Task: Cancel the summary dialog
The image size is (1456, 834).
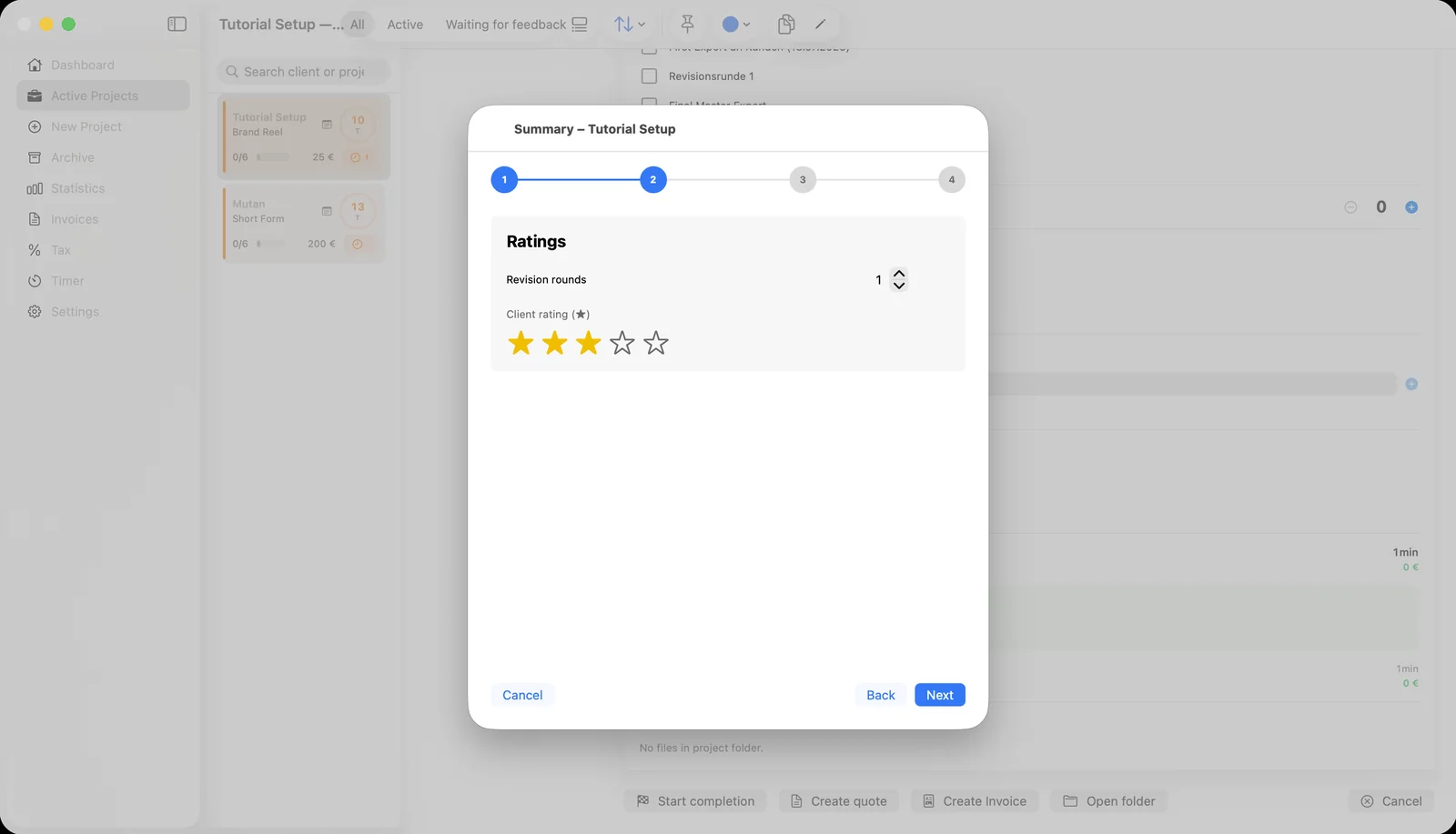Action: 522,695
